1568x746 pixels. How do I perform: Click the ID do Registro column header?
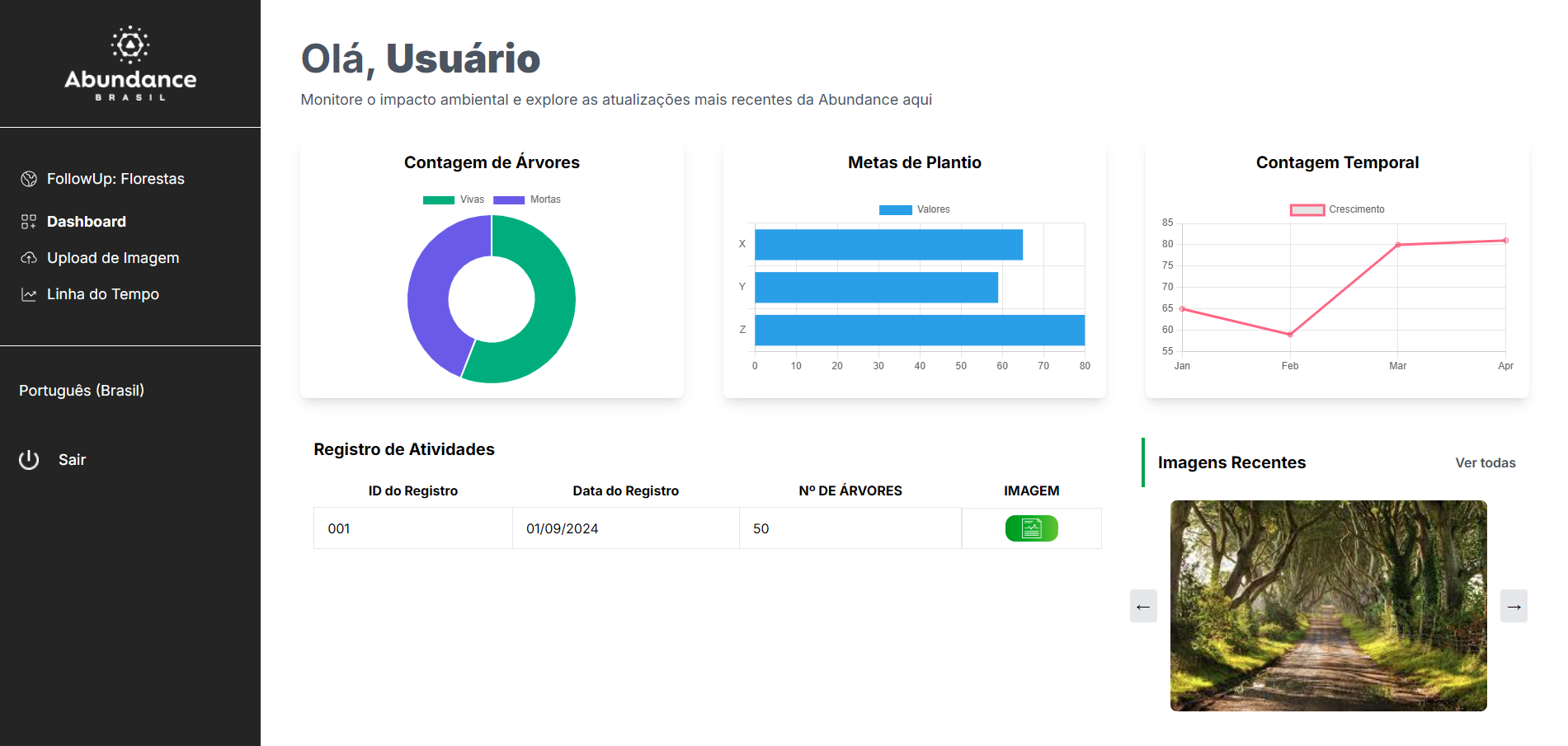point(413,490)
